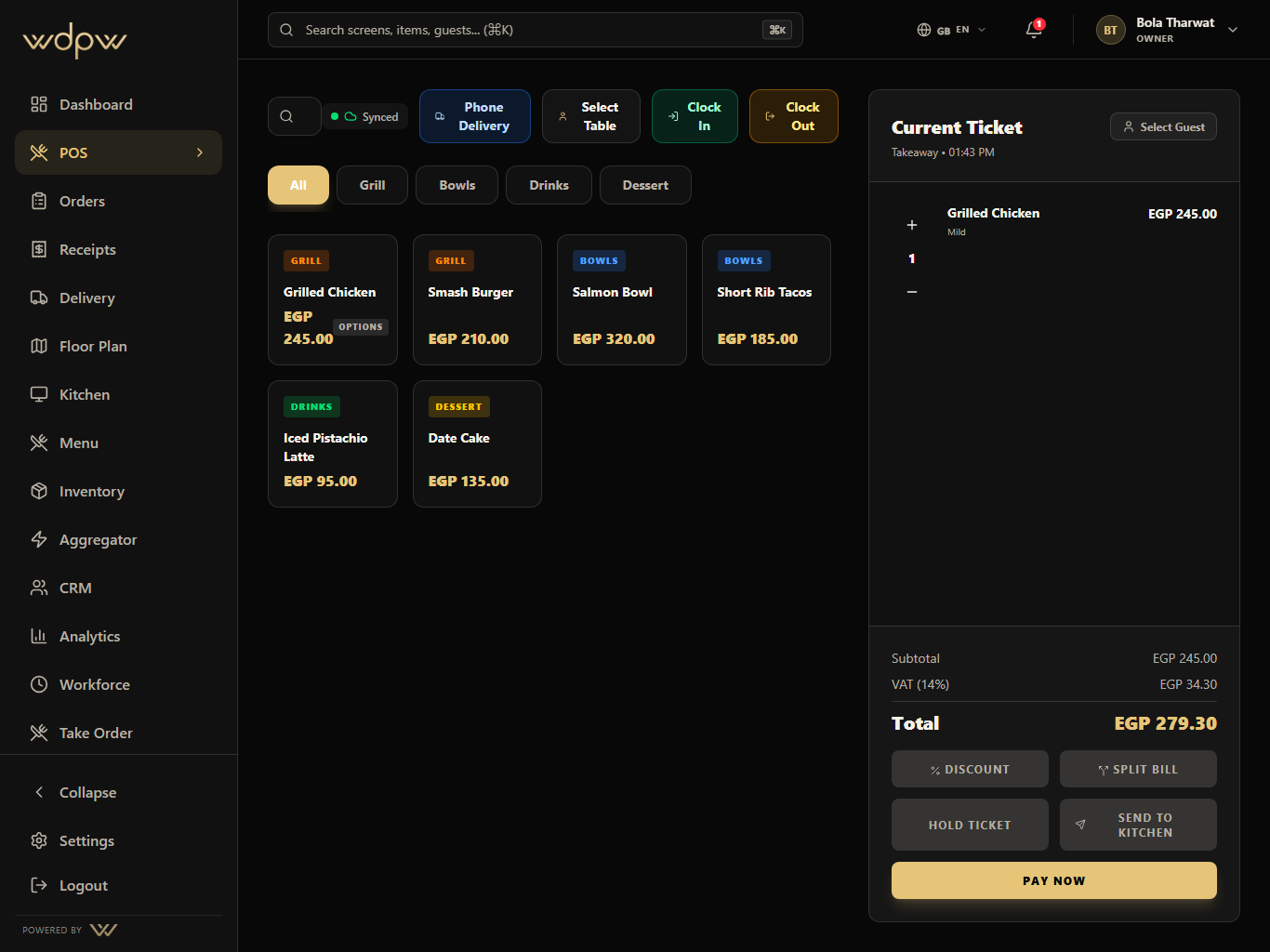The image size is (1270, 952).
Task: Select the Bowls category tab
Action: pos(456,185)
